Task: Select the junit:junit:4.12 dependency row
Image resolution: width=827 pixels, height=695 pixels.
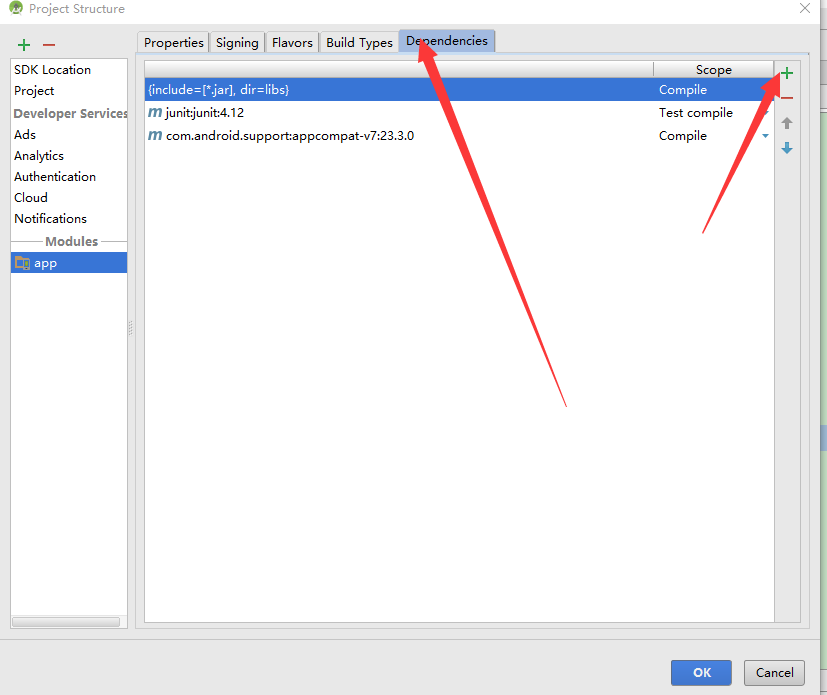Action: (459, 112)
